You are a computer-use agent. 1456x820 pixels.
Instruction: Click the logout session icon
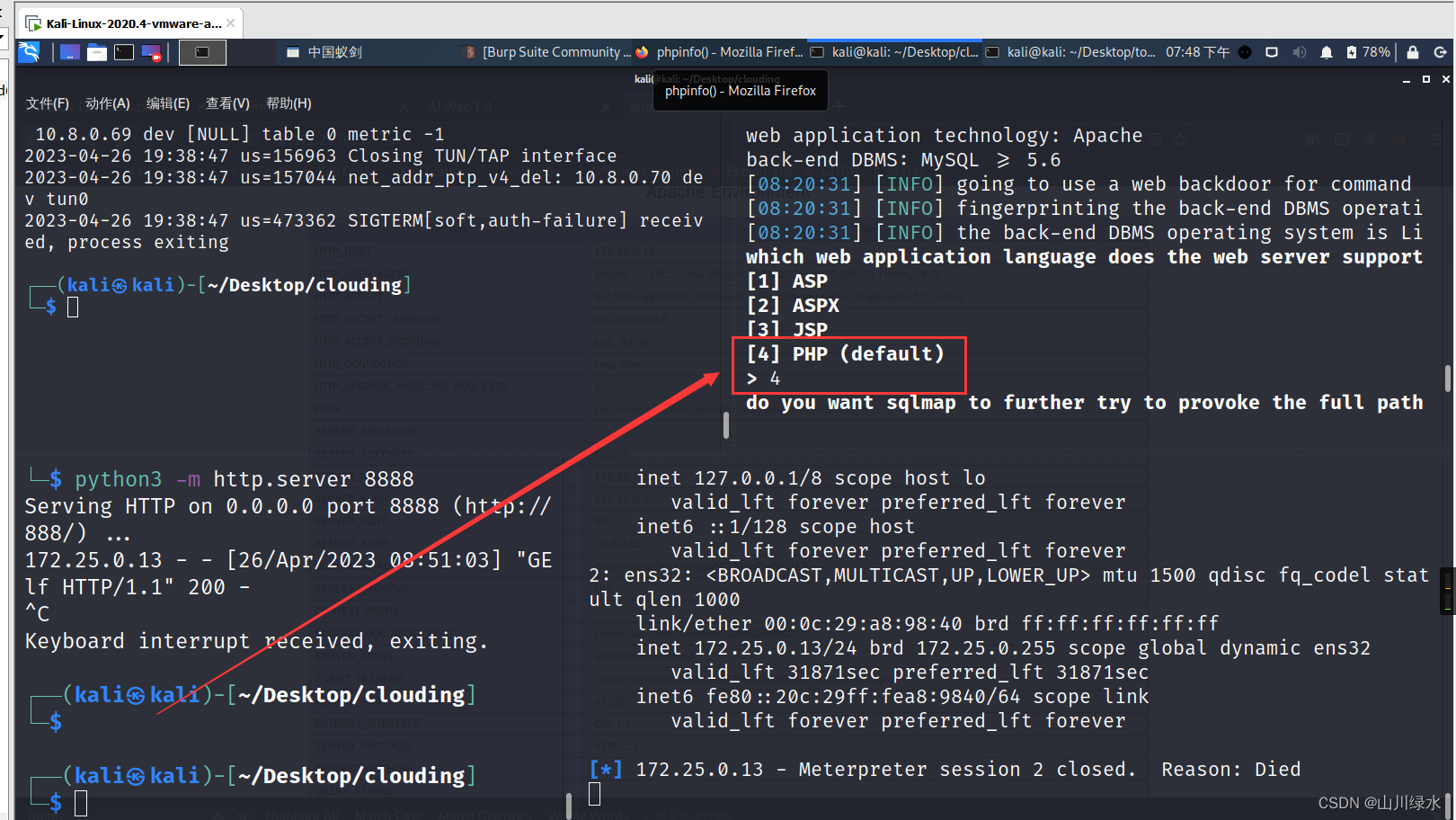(x=1440, y=52)
